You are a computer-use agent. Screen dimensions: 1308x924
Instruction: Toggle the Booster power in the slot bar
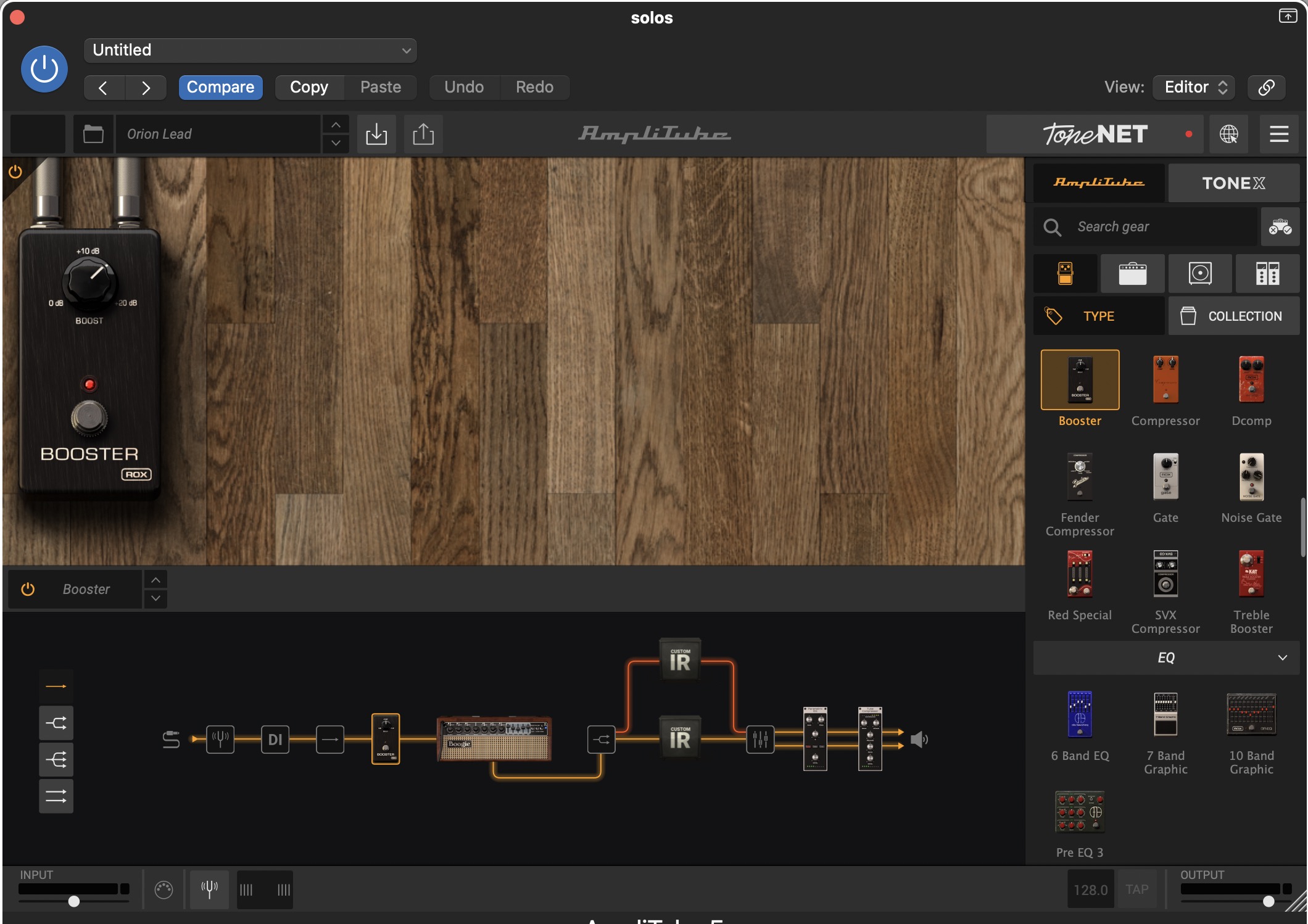pyautogui.click(x=28, y=589)
